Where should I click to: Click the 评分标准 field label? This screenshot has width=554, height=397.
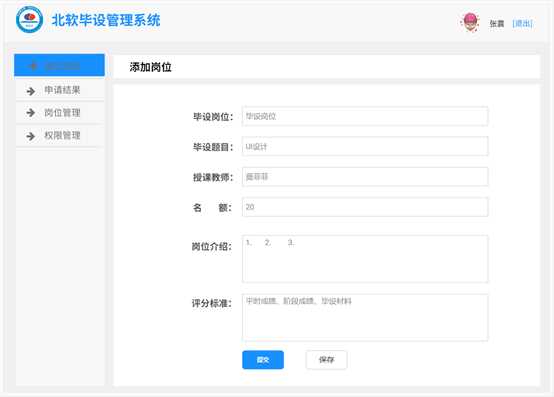(x=212, y=303)
